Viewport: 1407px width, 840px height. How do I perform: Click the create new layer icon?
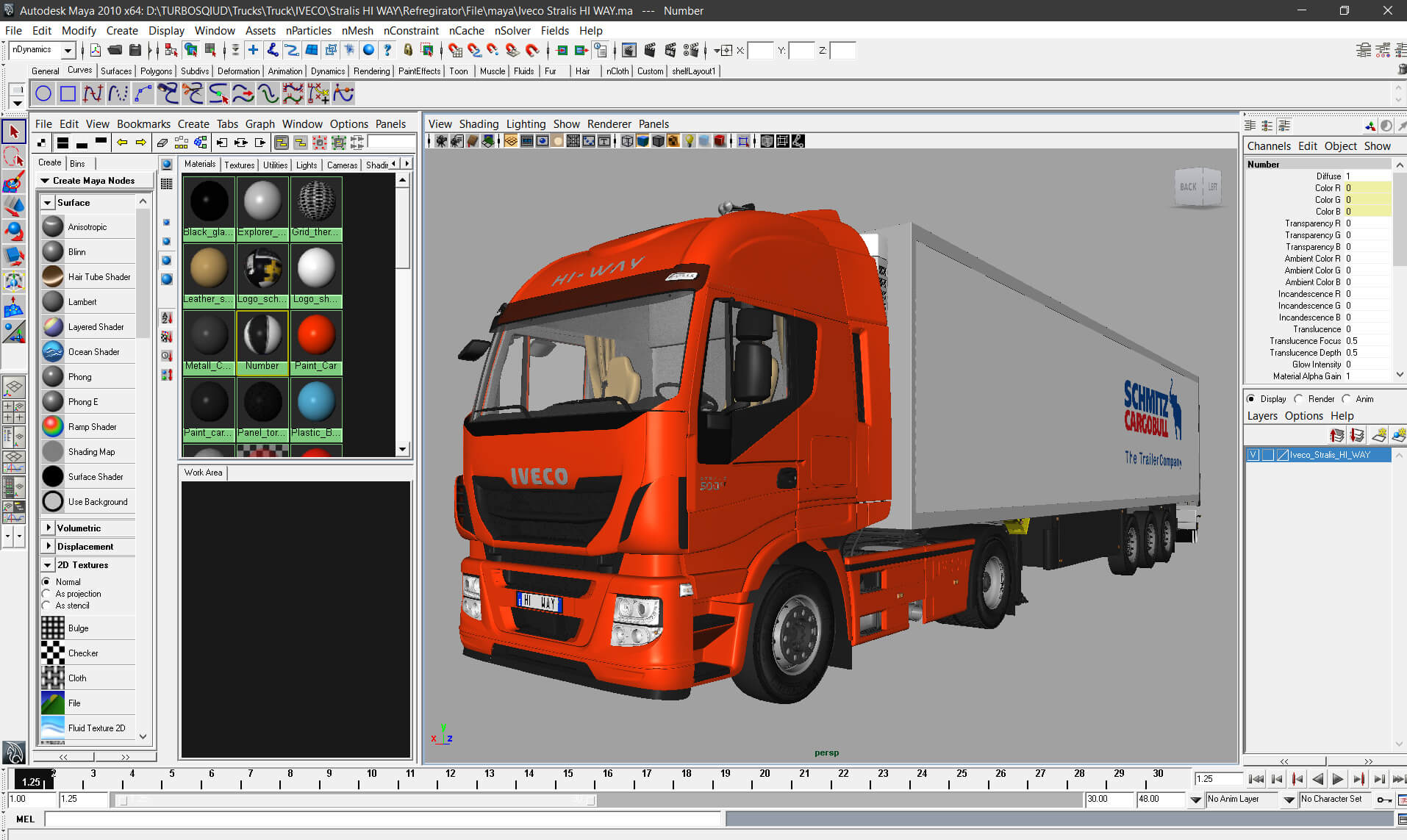[1379, 435]
